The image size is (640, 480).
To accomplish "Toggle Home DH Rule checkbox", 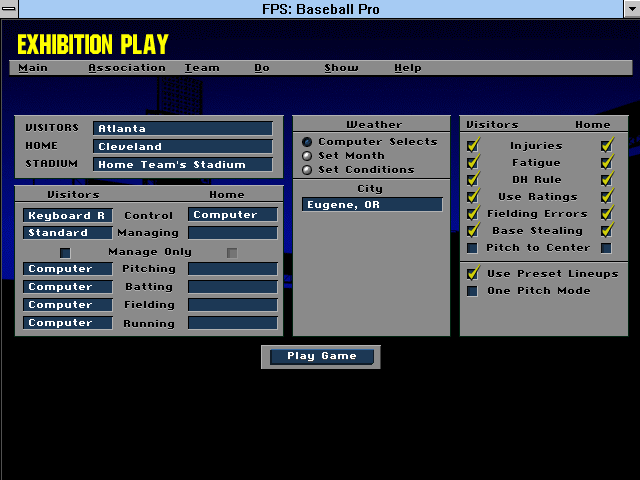I will tap(606, 180).
